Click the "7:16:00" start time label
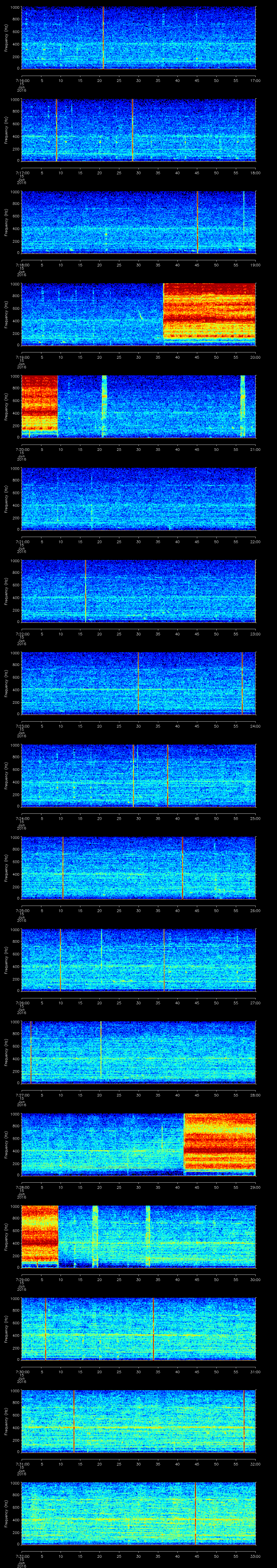Image resolution: width=277 pixels, height=1568 pixels. click(x=22, y=80)
